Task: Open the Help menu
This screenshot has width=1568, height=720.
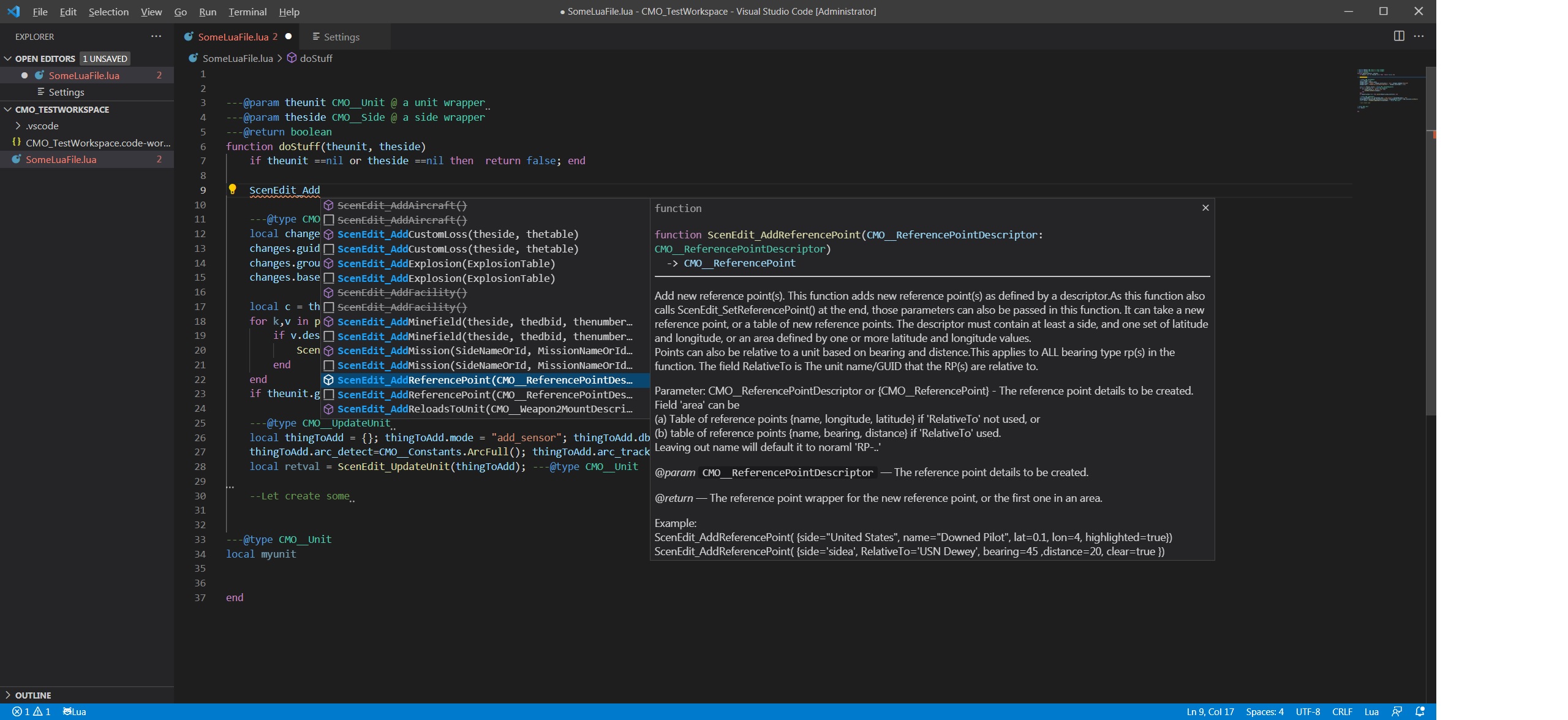Action: click(289, 12)
